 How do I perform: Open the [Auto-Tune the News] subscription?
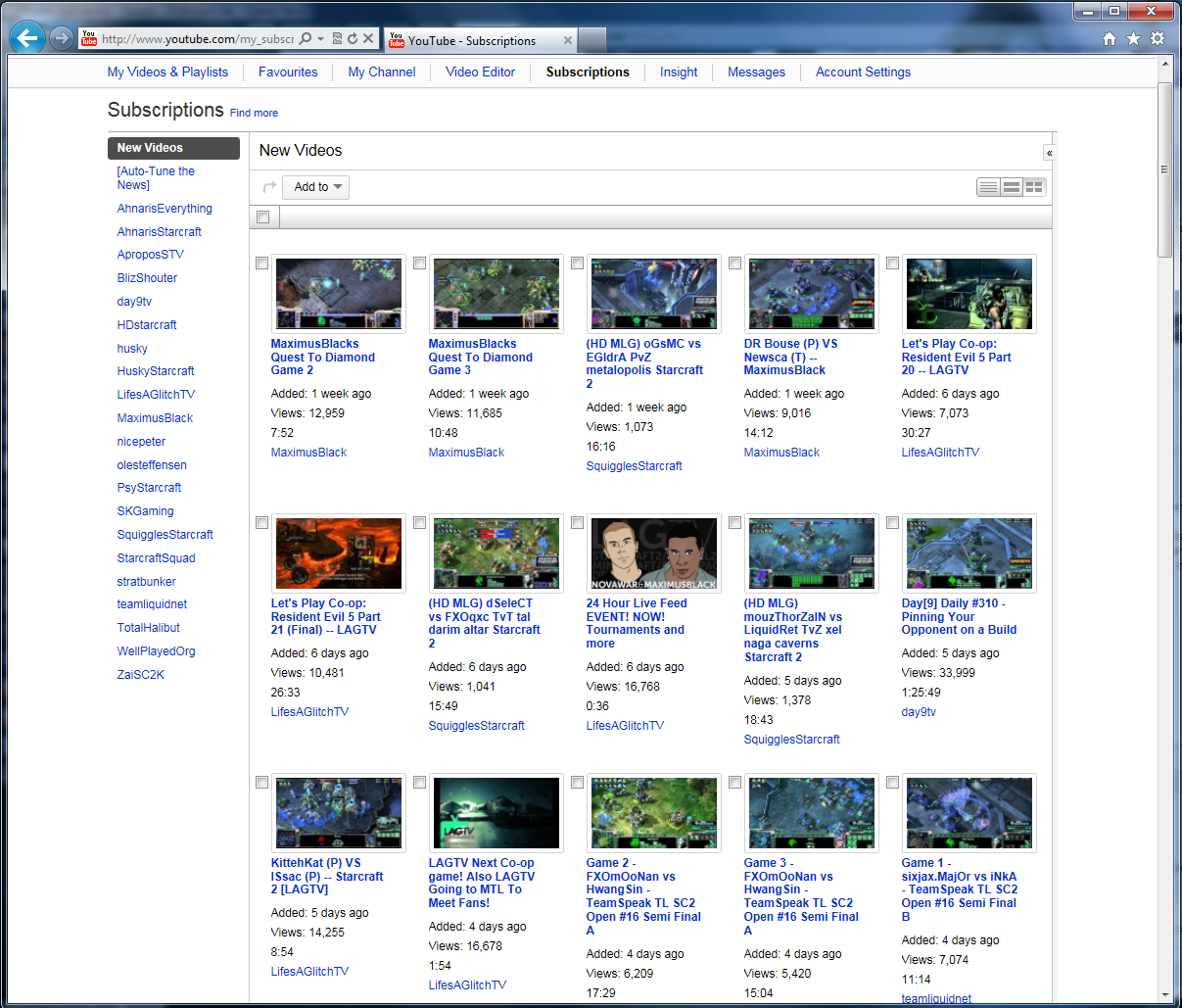(156, 178)
